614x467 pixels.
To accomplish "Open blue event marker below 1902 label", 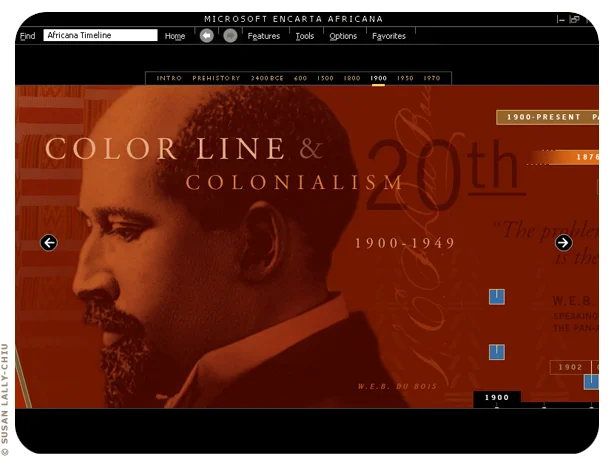I will tap(591, 382).
